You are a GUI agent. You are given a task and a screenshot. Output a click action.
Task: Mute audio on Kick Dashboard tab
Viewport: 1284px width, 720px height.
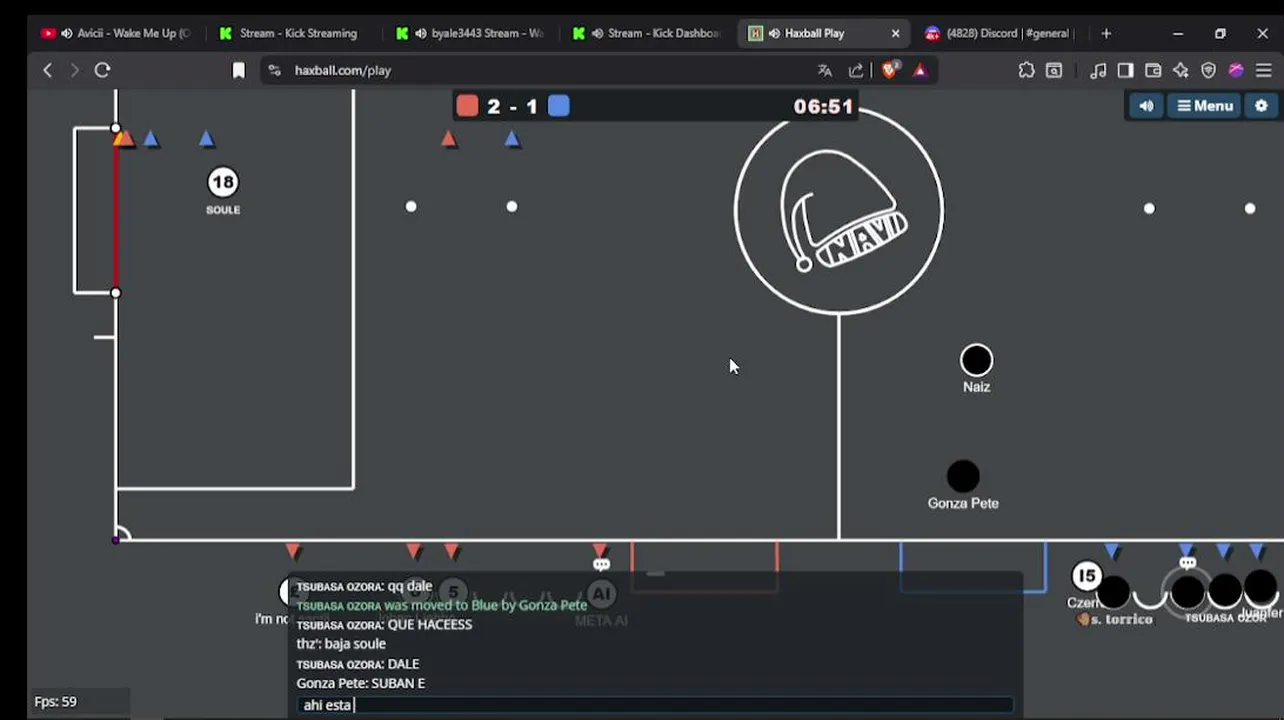point(597,33)
